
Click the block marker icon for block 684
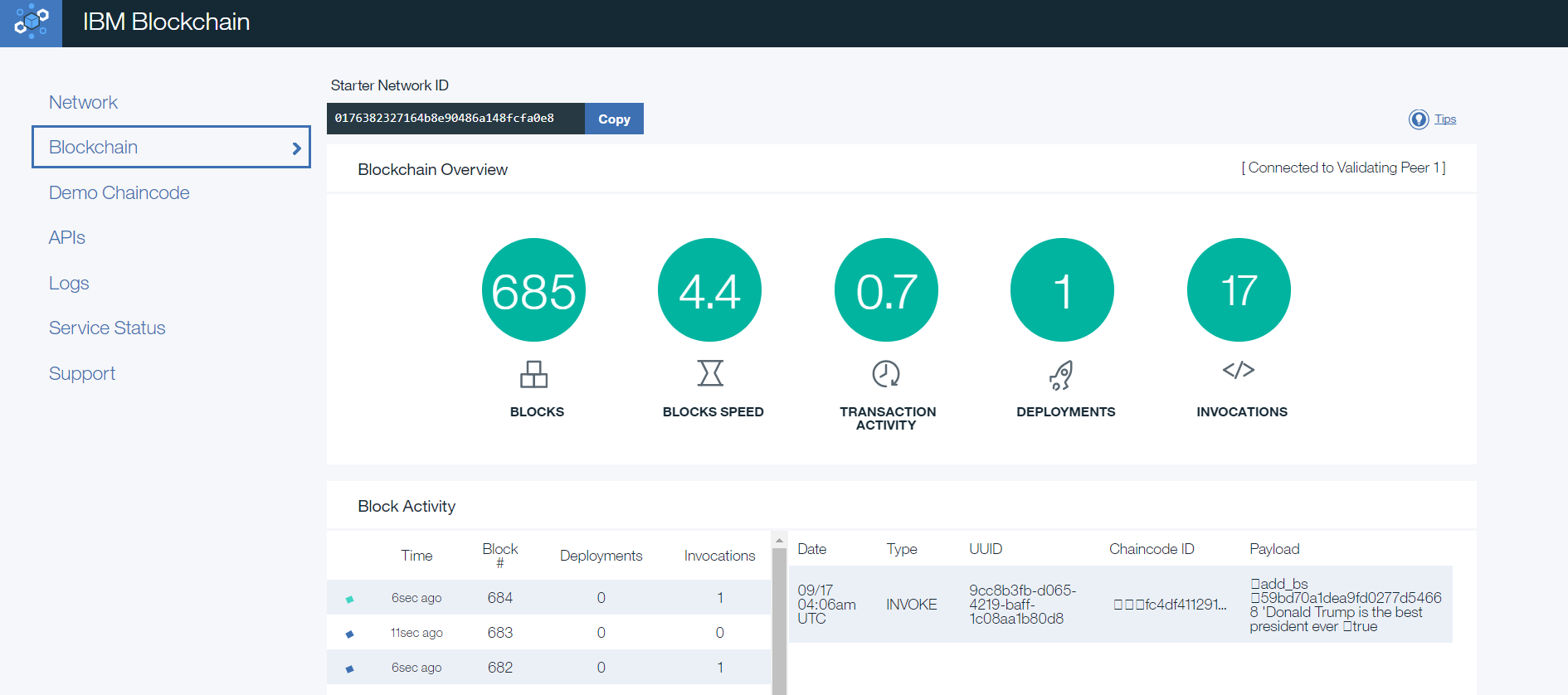[x=349, y=599]
